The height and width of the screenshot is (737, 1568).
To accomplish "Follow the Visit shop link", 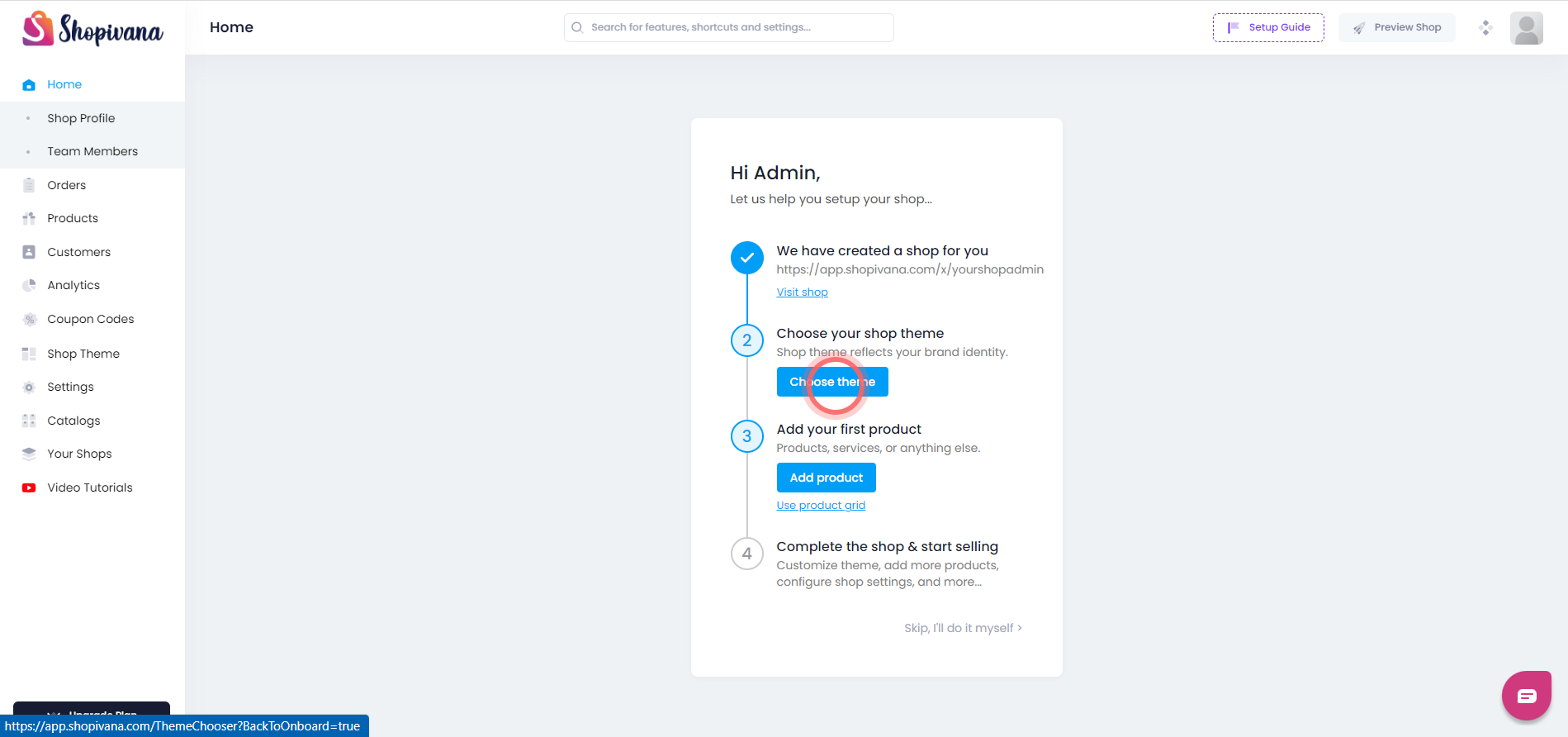I will coord(803,292).
